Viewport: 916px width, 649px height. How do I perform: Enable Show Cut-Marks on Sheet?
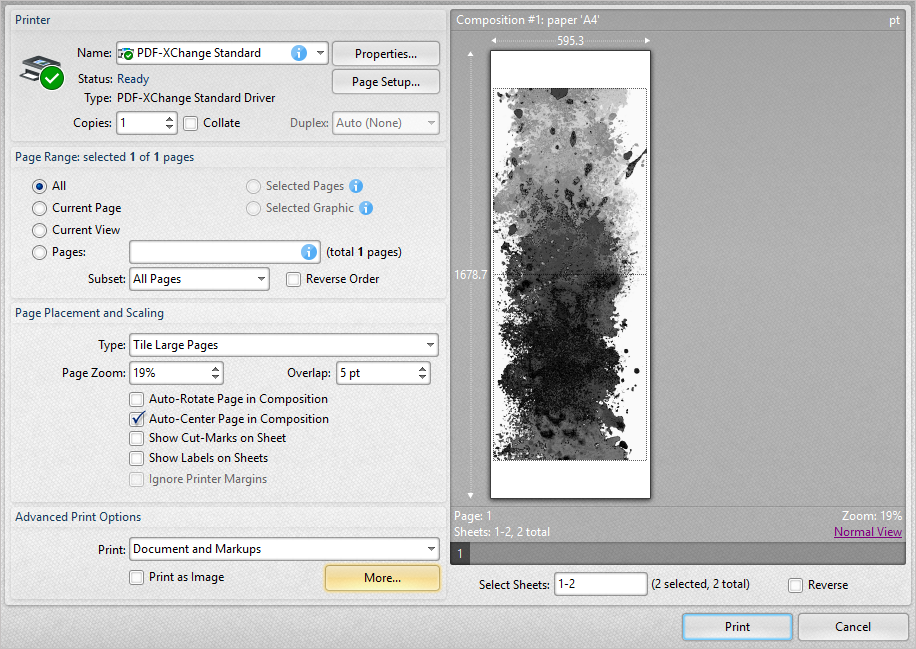pyautogui.click(x=137, y=438)
